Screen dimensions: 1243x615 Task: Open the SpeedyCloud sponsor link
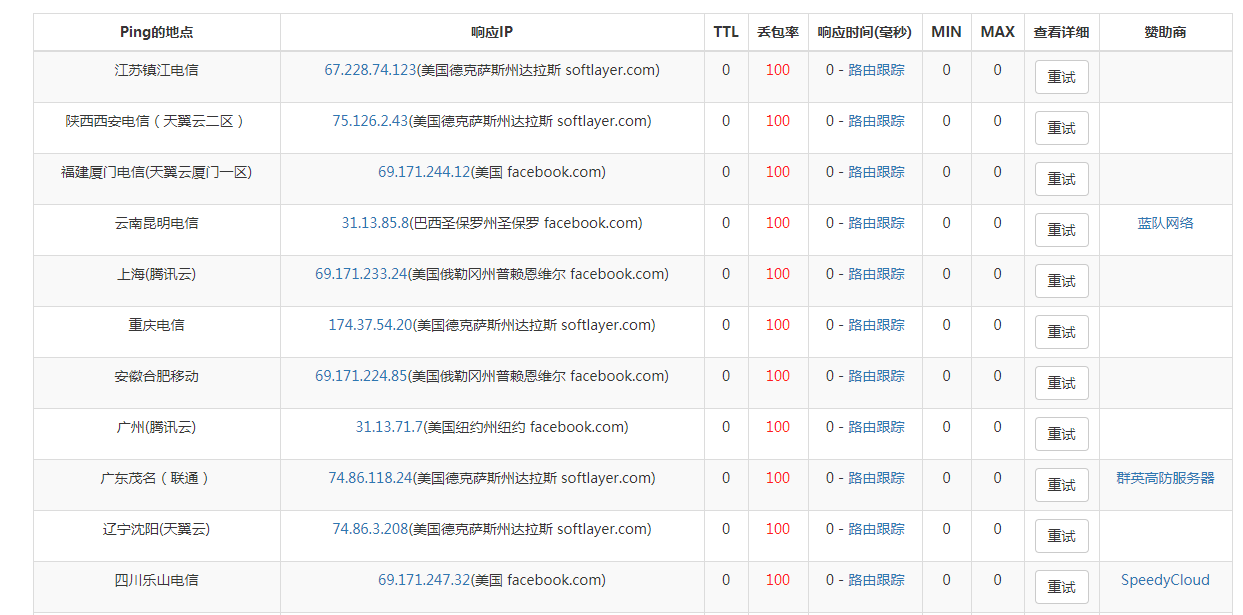pos(1165,580)
